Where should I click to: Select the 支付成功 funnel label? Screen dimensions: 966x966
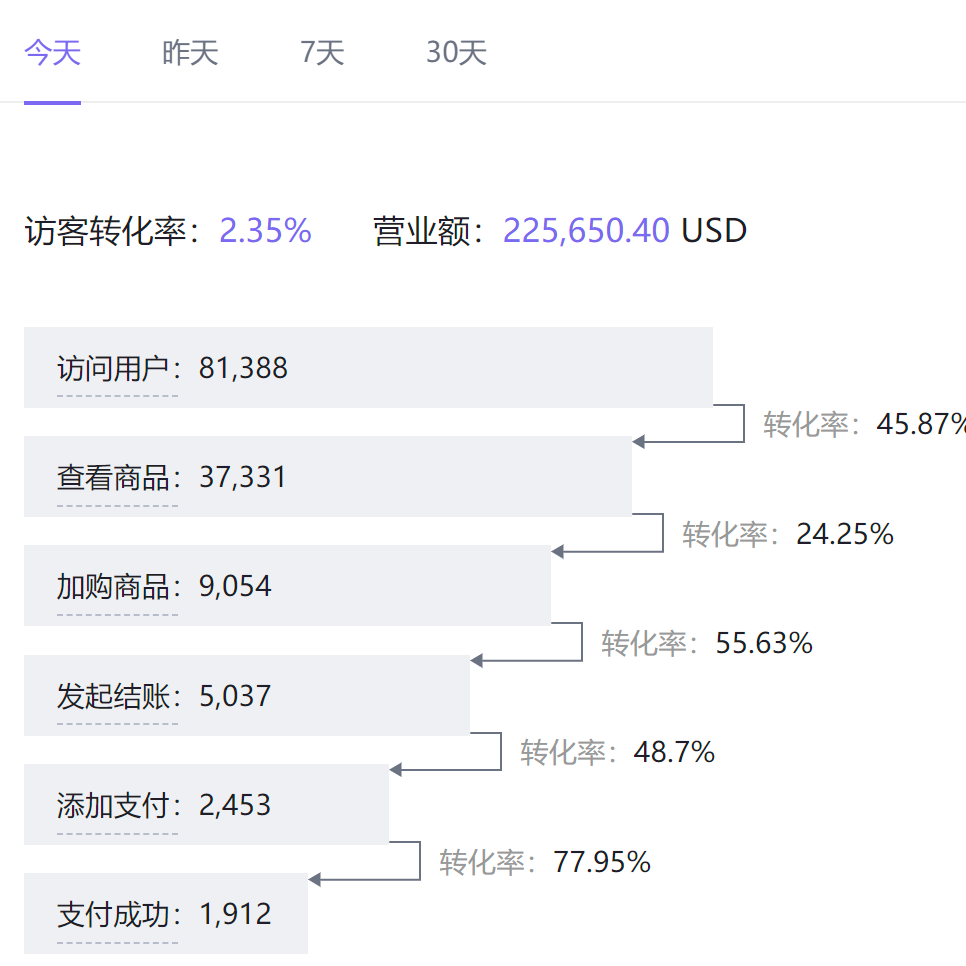[x=117, y=915]
